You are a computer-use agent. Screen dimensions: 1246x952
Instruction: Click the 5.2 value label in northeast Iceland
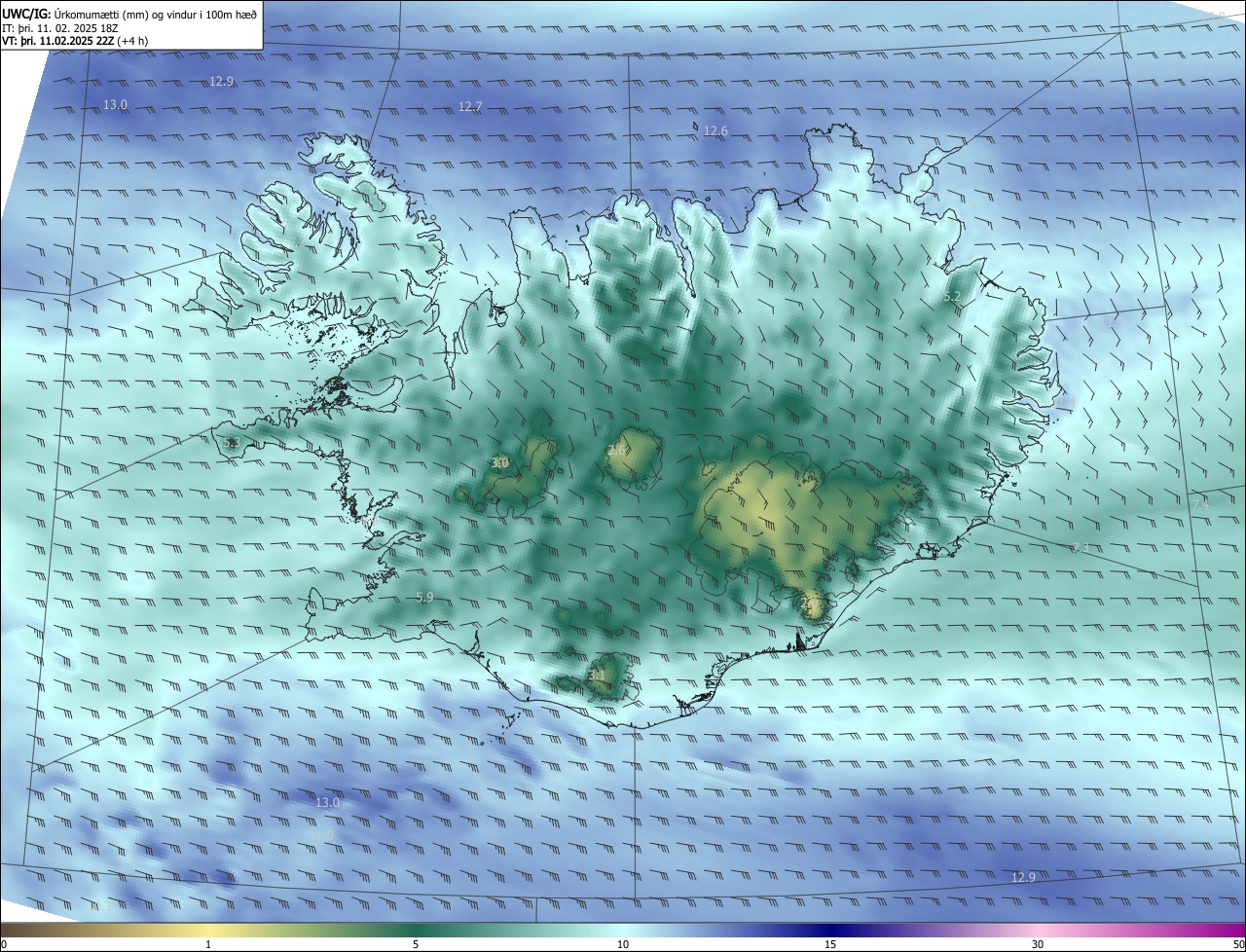[x=952, y=296]
